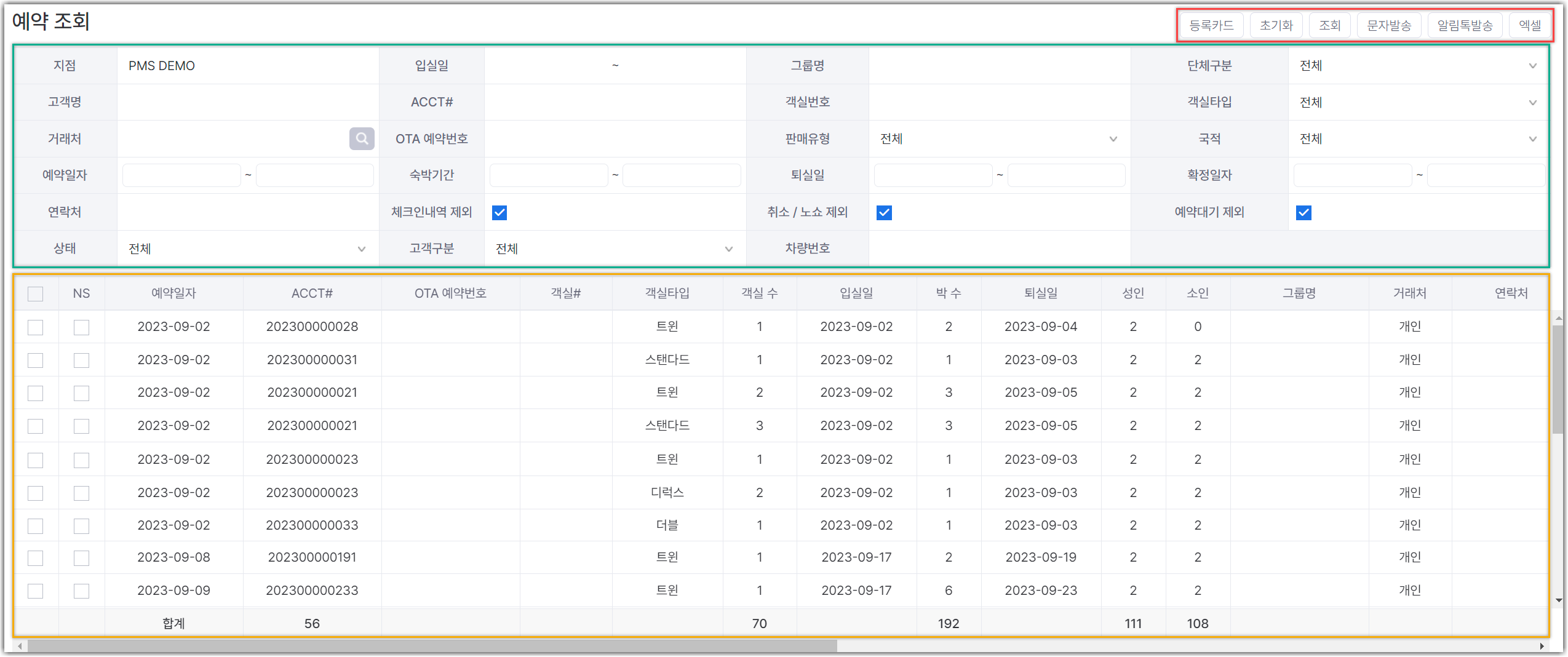
Task: Open the 상태 status dropdown
Action: (247, 249)
